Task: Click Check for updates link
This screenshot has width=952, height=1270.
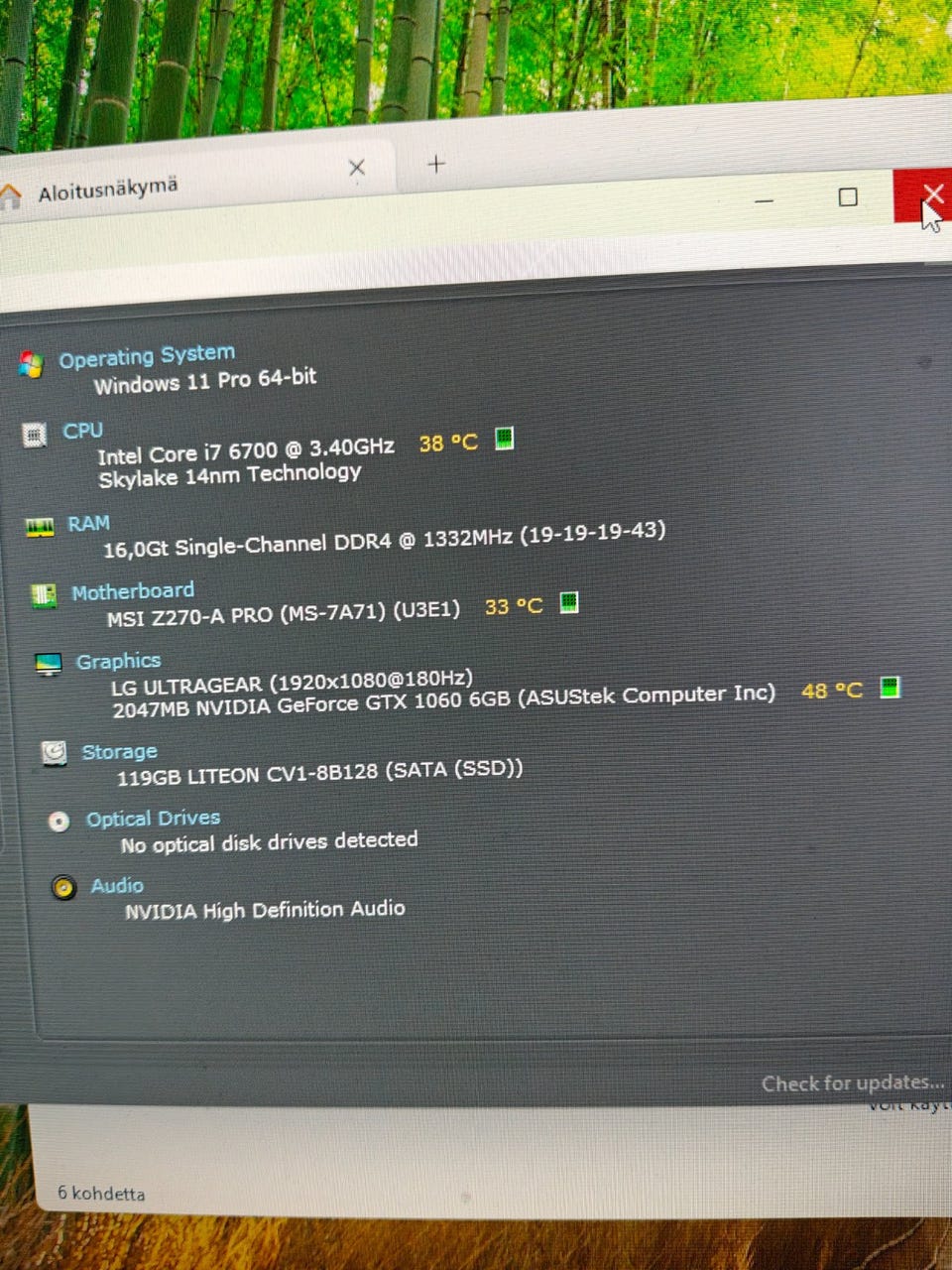Action: pyautogui.click(x=853, y=1082)
